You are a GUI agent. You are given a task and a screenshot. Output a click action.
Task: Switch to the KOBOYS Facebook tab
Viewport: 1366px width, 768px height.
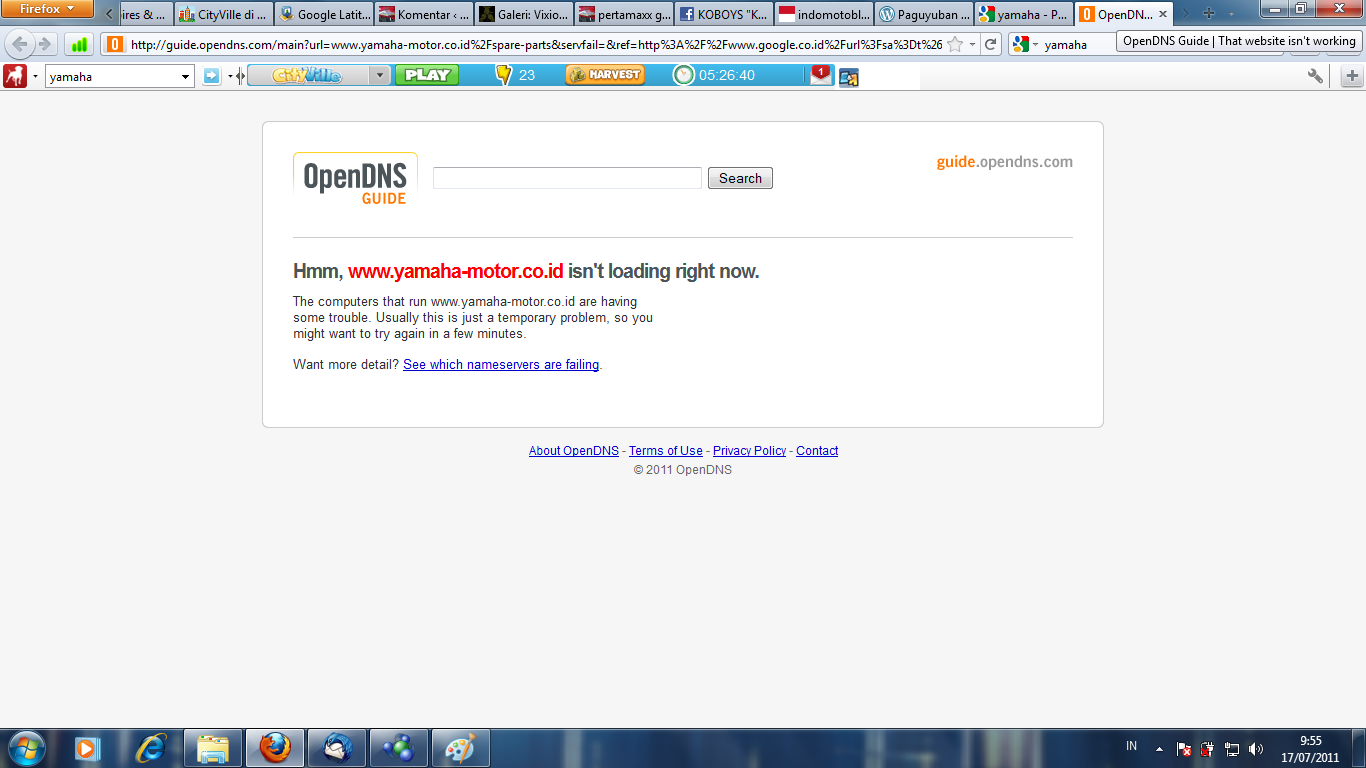tap(724, 15)
